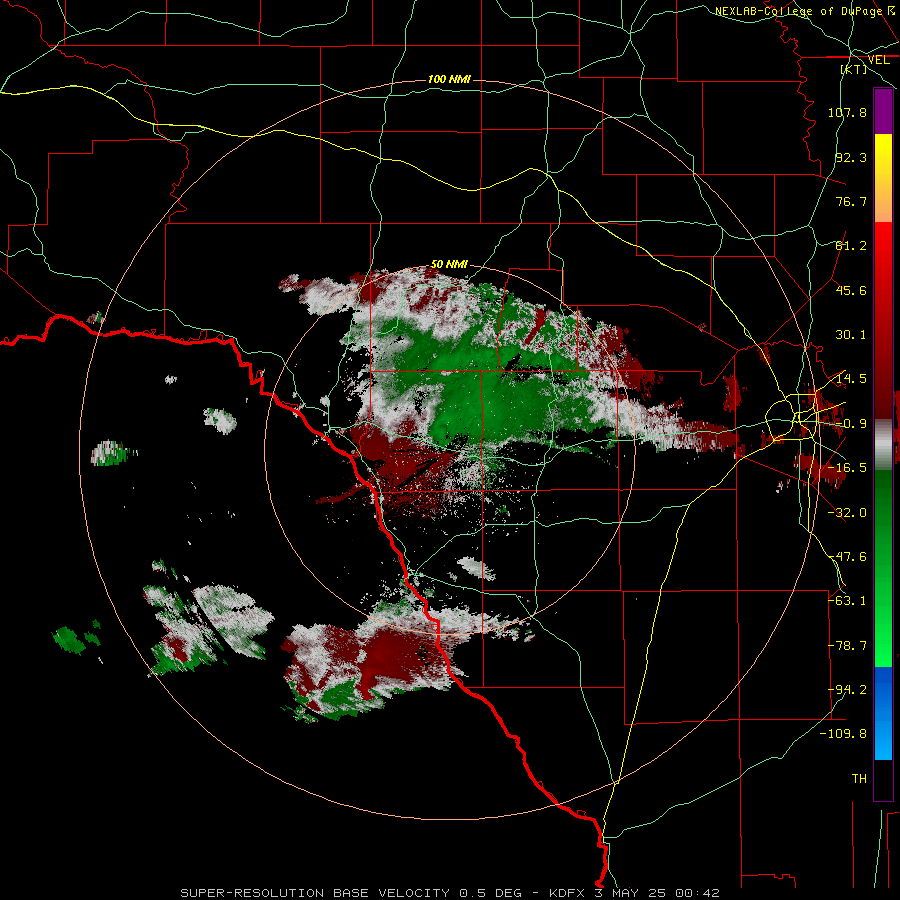Click the 50 NMI range ring label

pyautogui.click(x=449, y=264)
